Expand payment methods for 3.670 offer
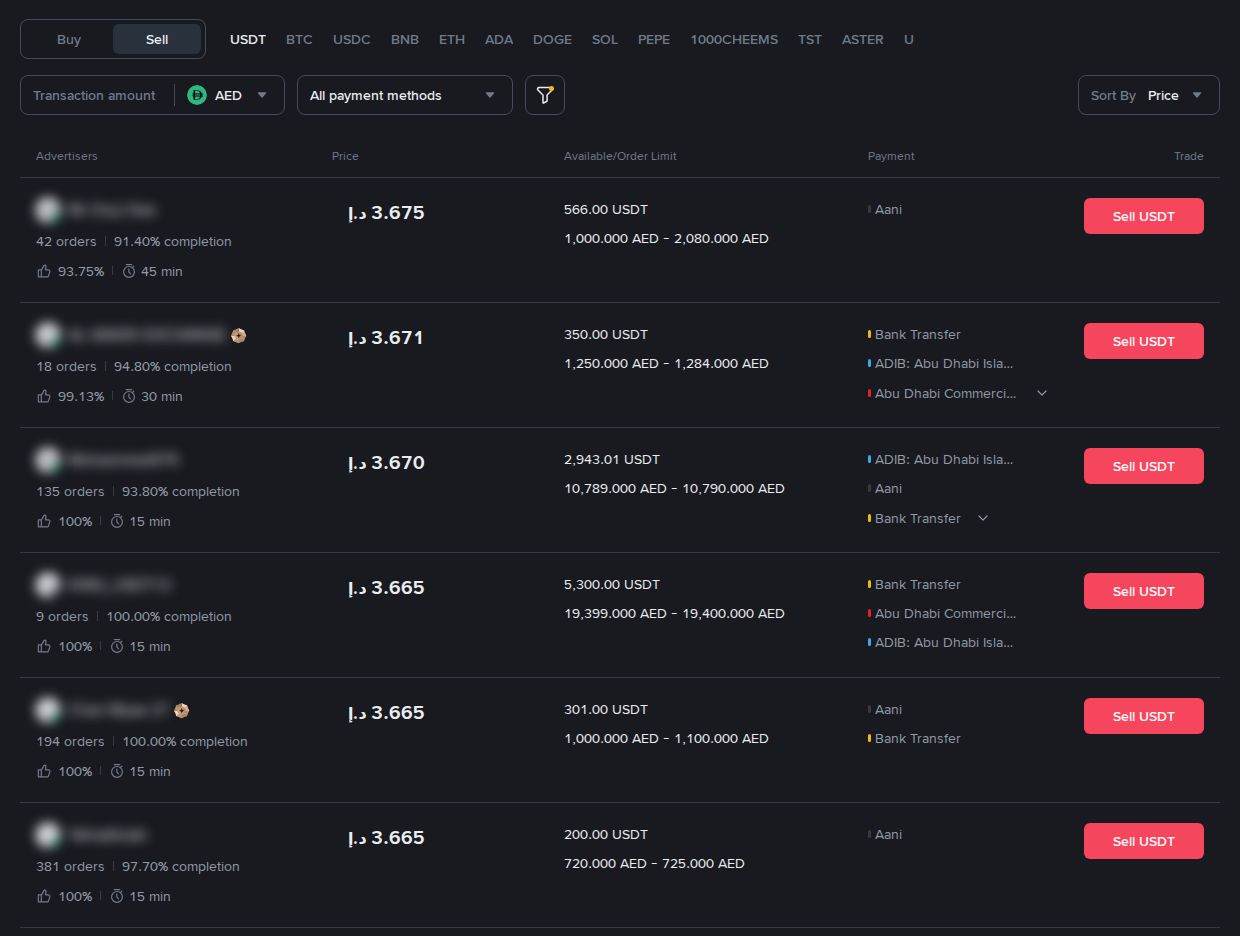1240x936 pixels. click(x=983, y=518)
